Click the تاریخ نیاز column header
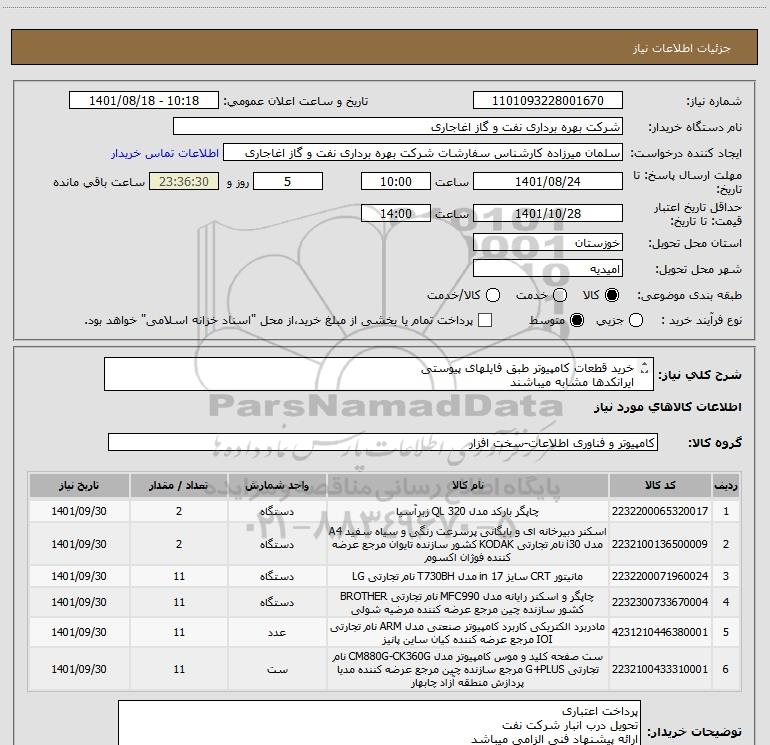The image size is (770, 745). pos(79,486)
